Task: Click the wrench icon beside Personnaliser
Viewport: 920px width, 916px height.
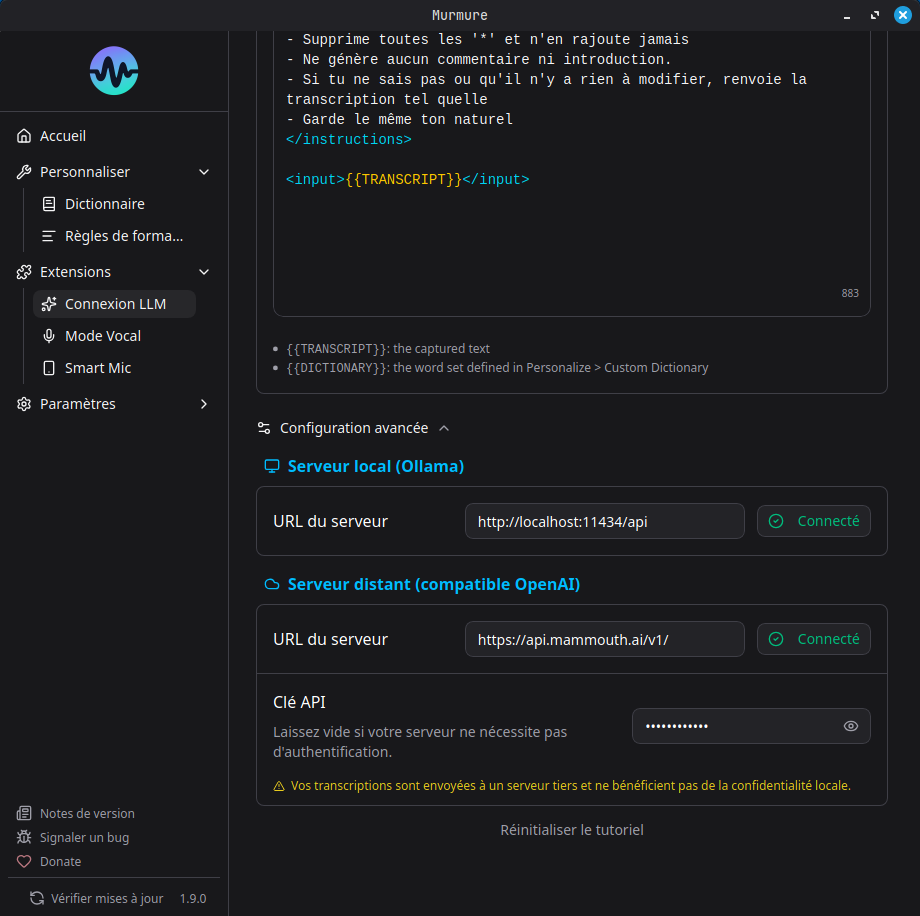Action: click(x=24, y=172)
